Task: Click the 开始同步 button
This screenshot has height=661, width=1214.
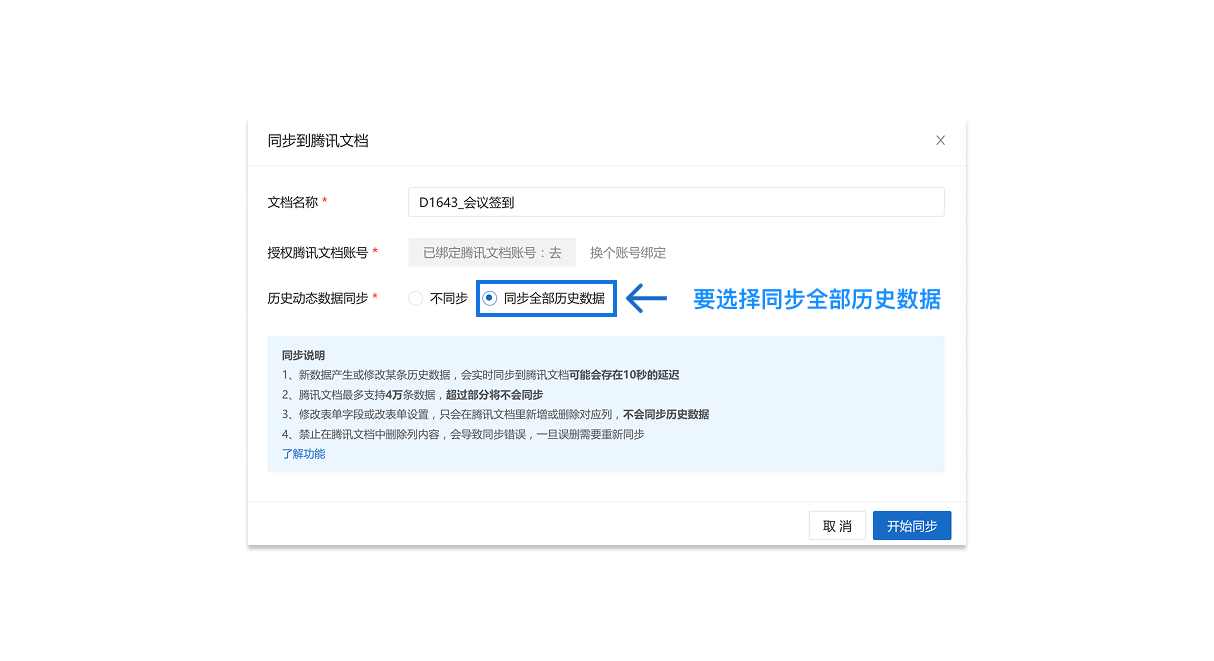Action: (x=912, y=526)
